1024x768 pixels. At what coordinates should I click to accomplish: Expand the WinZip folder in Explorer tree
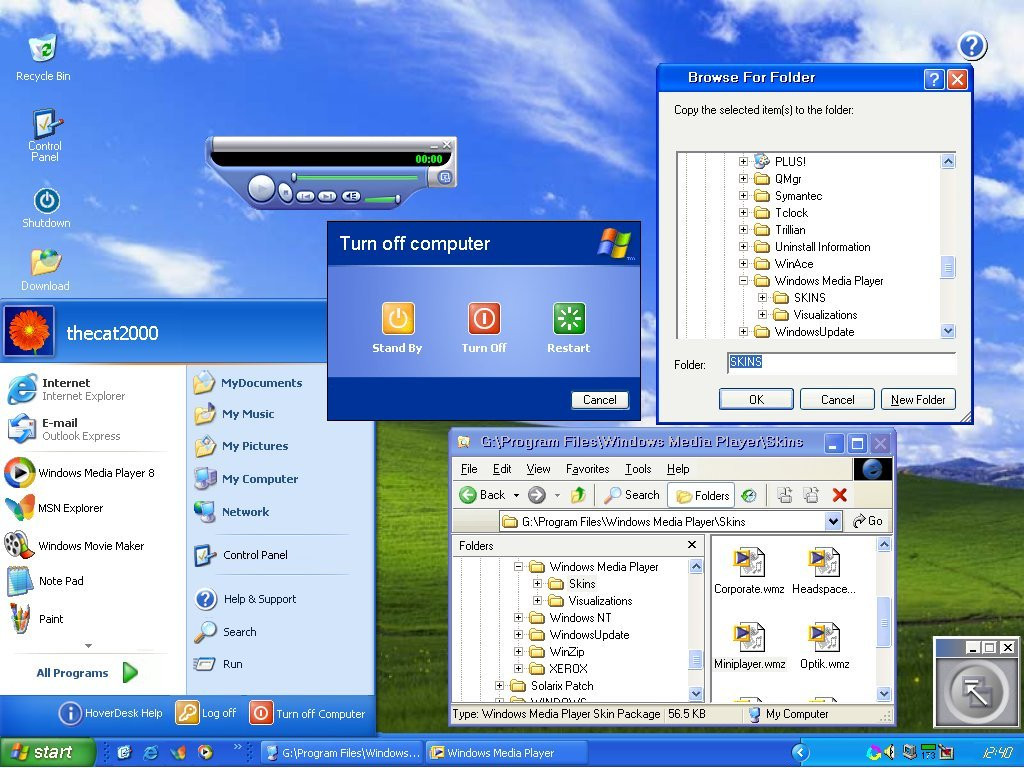click(x=518, y=651)
